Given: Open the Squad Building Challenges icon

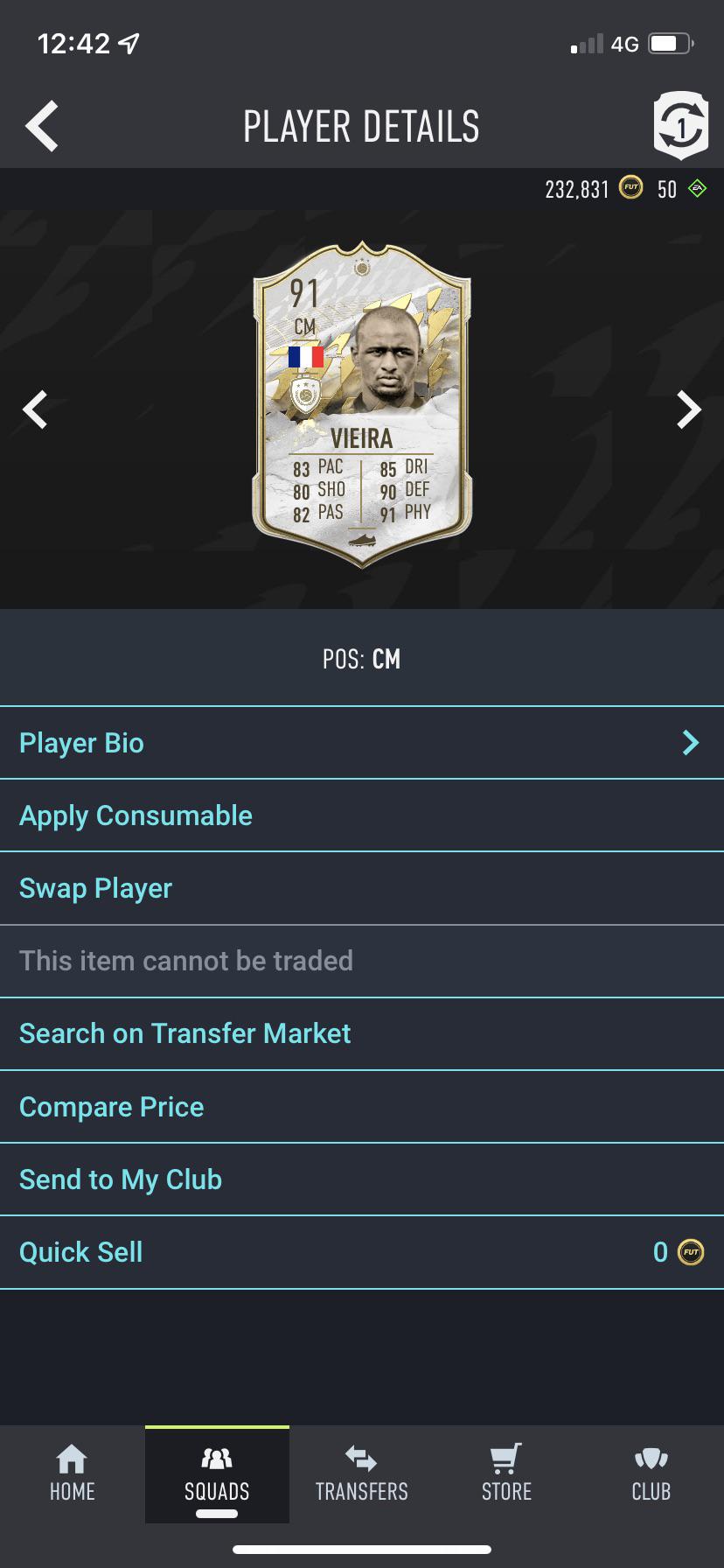Looking at the screenshot, I should pos(681,125).
